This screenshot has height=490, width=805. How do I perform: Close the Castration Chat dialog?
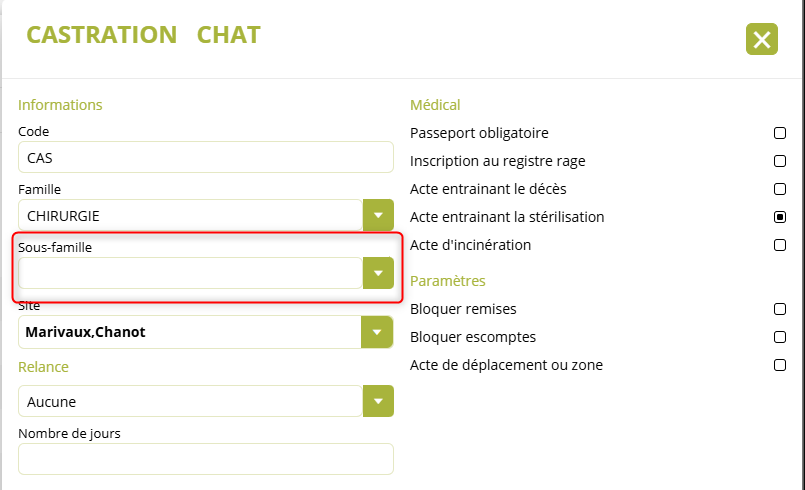(x=762, y=39)
